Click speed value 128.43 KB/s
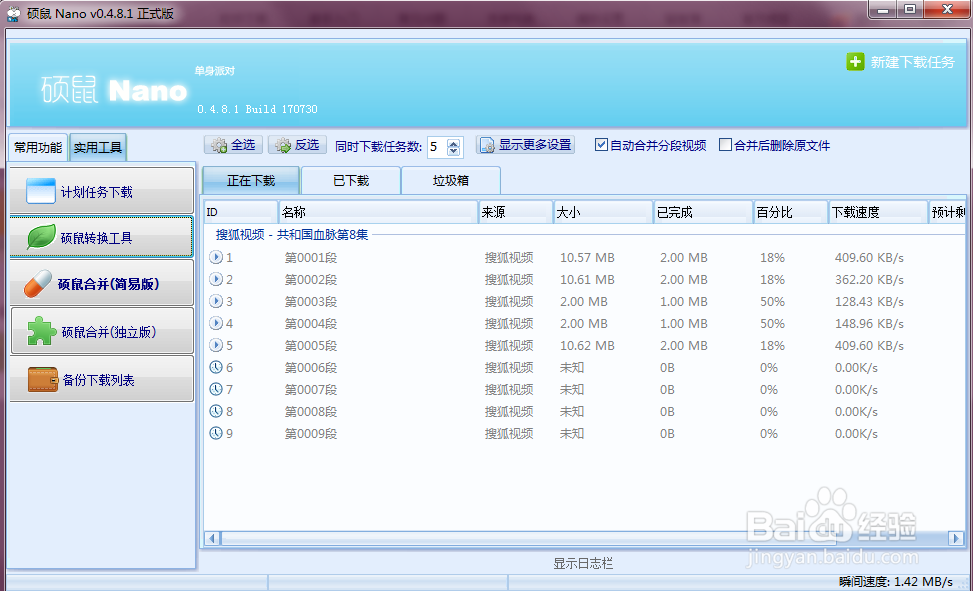The height and width of the screenshot is (591, 973). [869, 301]
